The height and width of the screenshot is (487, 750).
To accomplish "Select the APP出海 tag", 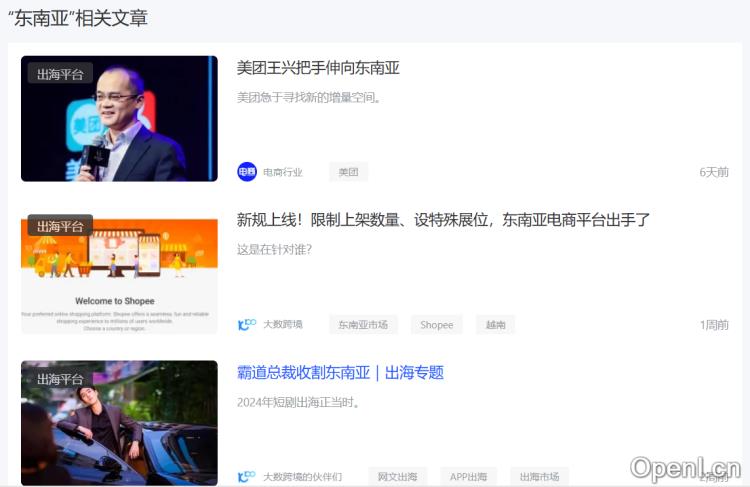I will coord(468,477).
